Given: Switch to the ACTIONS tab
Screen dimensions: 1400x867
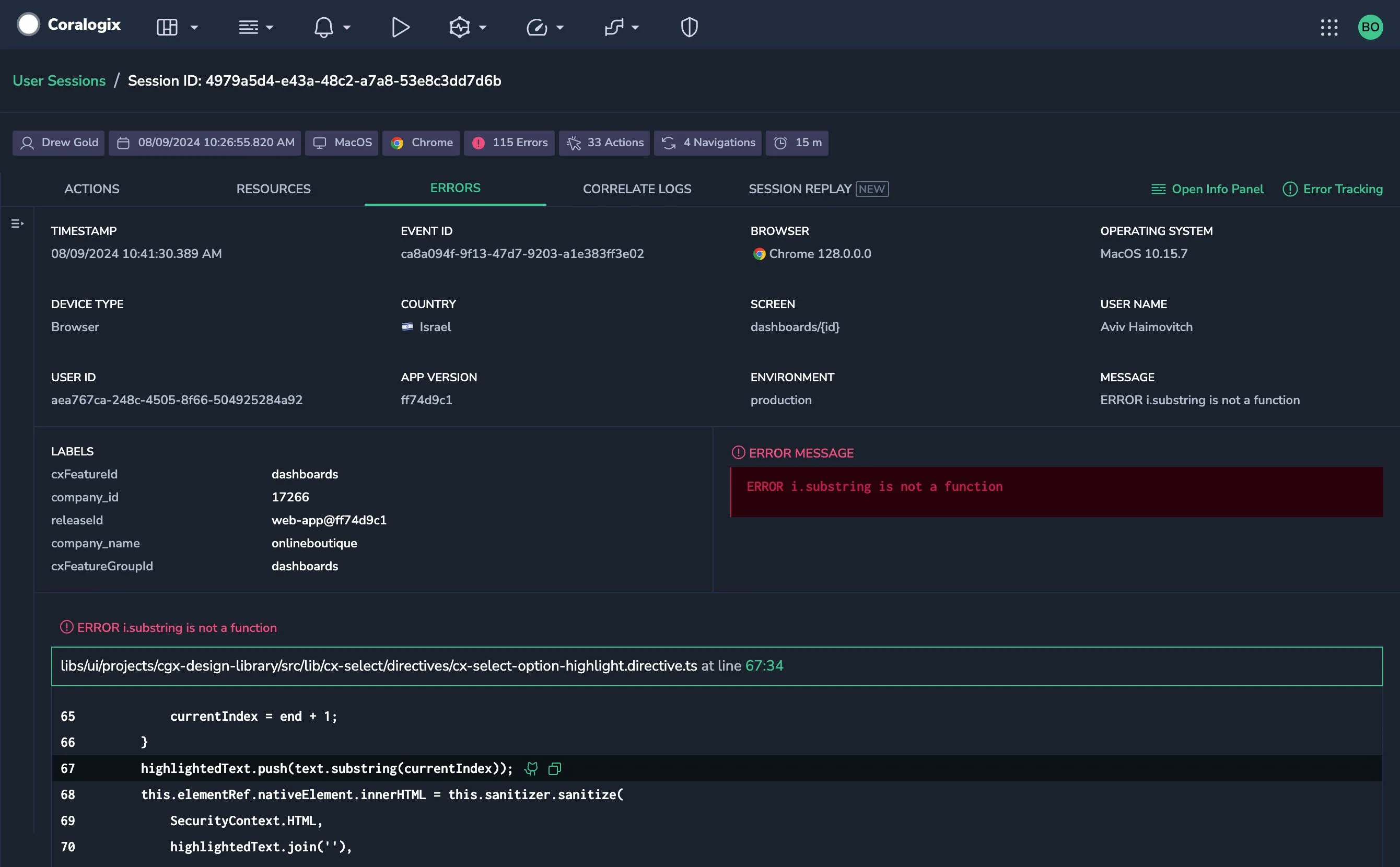Looking at the screenshot, I should click(x=92, y=189).
